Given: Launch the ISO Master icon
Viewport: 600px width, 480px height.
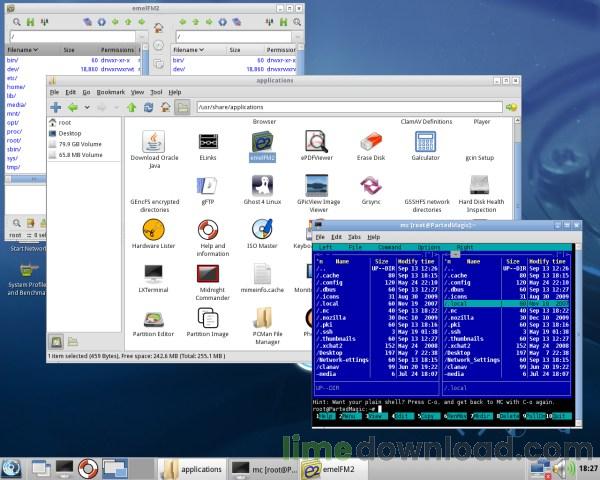Looking at the screenshot, I should (262, 230).
